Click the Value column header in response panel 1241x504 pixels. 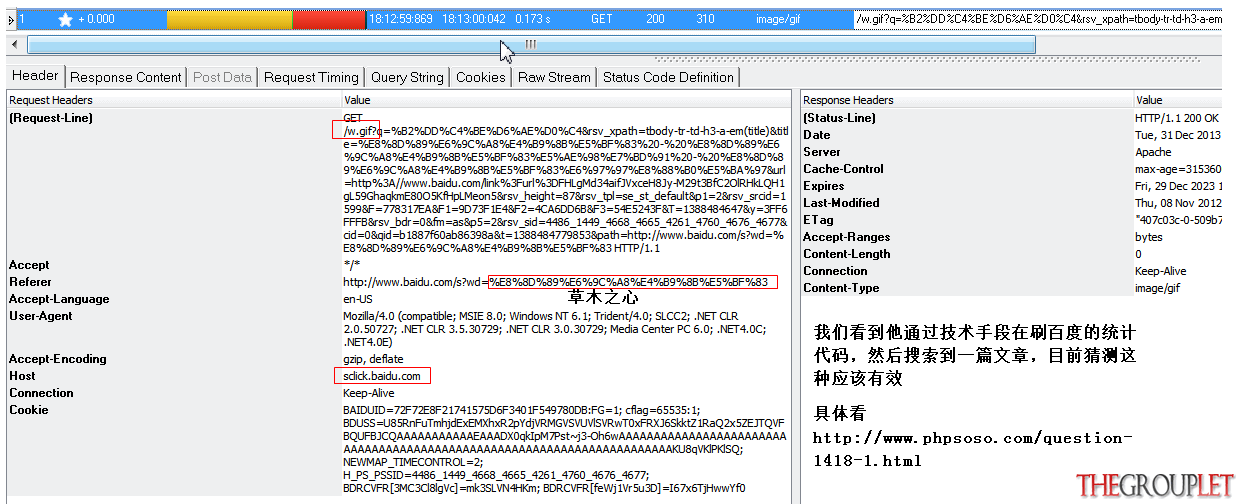pos(1178,100)
